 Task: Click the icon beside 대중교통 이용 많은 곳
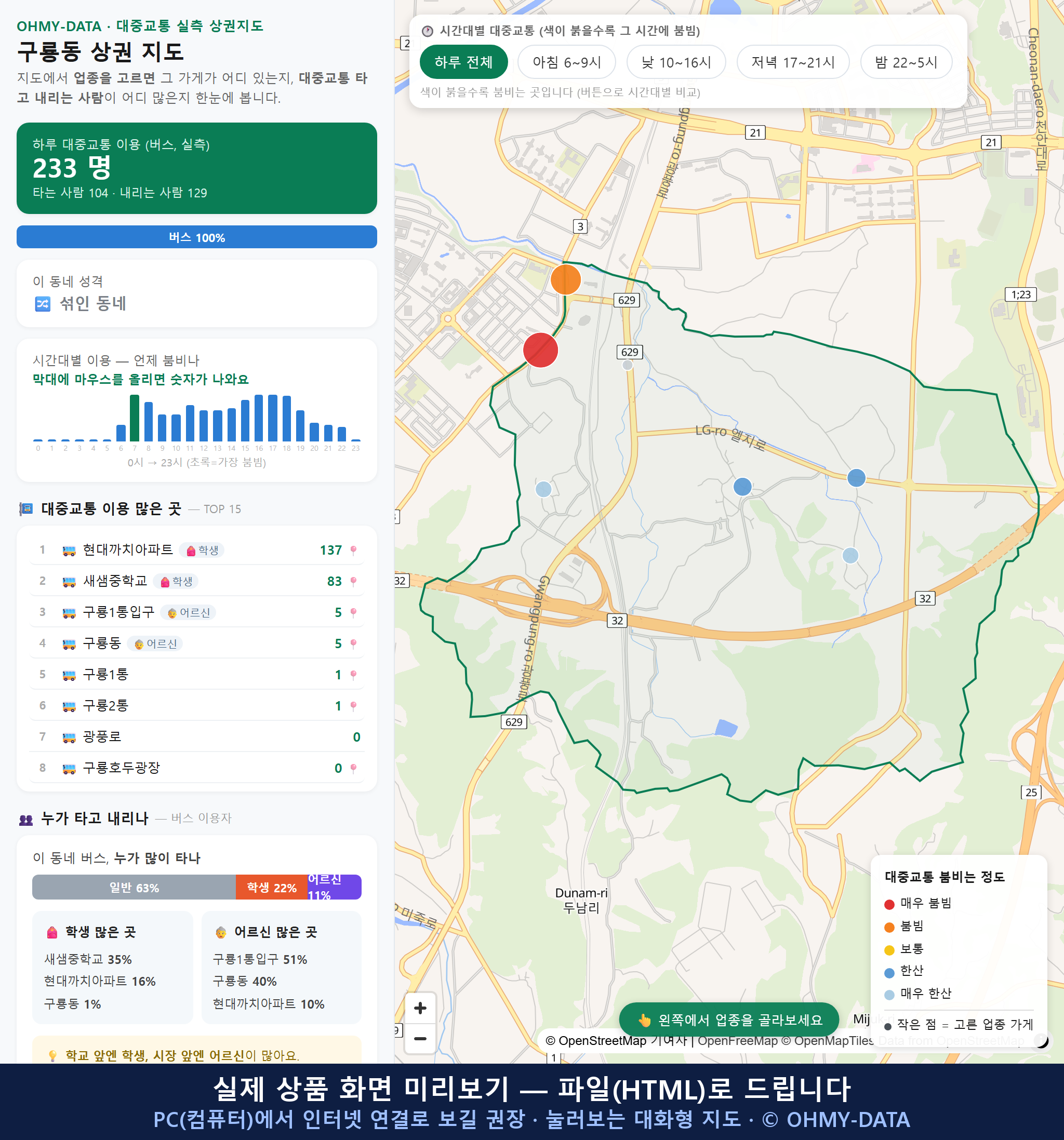[x=26, y=508]
